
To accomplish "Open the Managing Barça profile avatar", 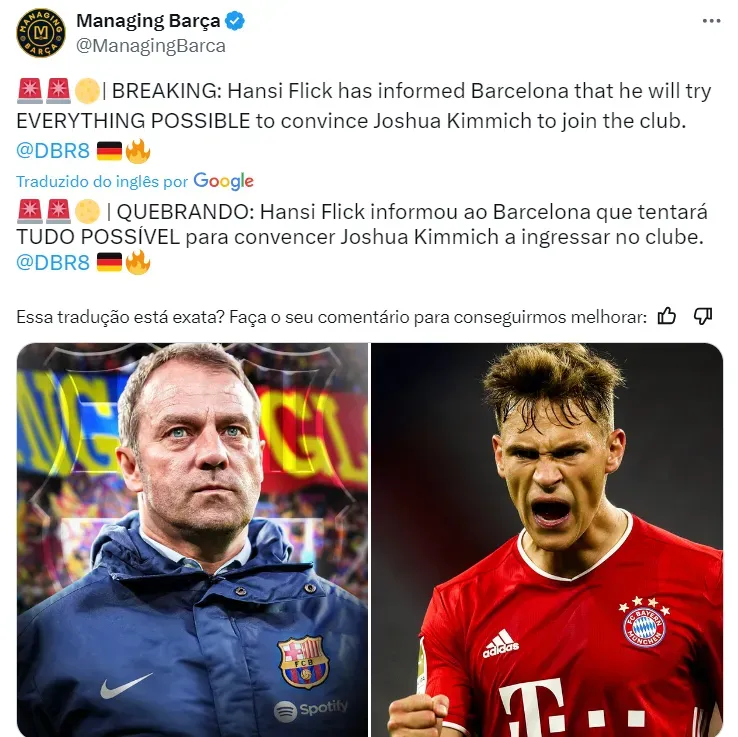I will (40, 32).
